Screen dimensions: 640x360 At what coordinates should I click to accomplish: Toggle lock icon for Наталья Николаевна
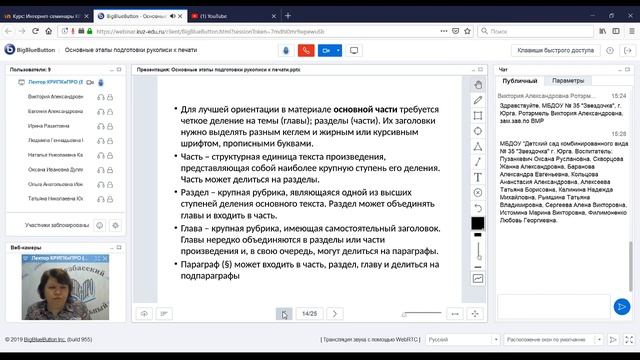click(110, 156)
